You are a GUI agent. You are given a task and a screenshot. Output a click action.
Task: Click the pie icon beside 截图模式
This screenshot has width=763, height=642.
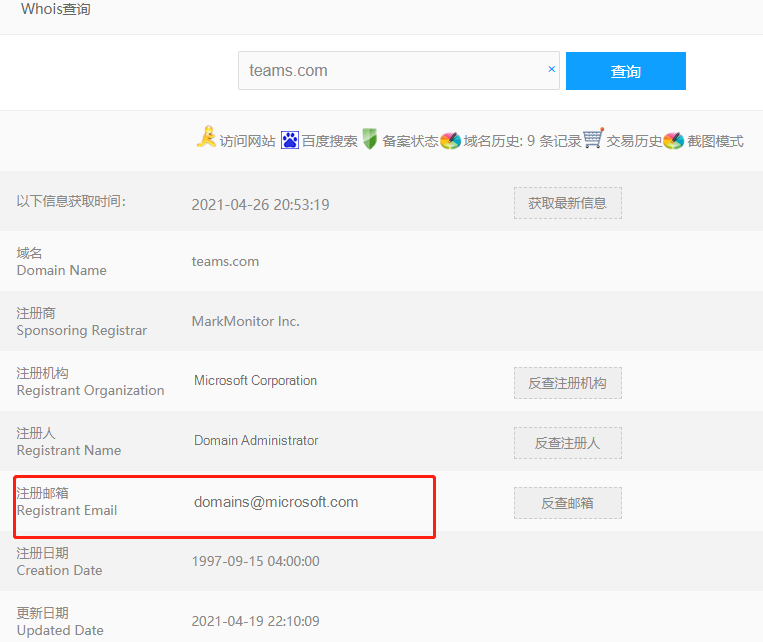(673, 141)
